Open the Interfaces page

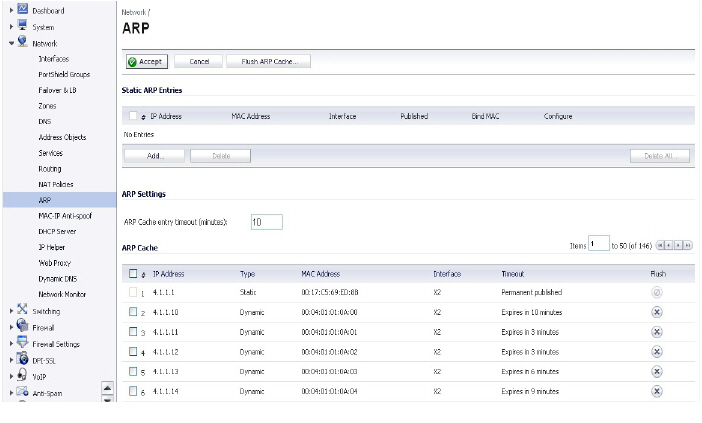coord(53,59)
